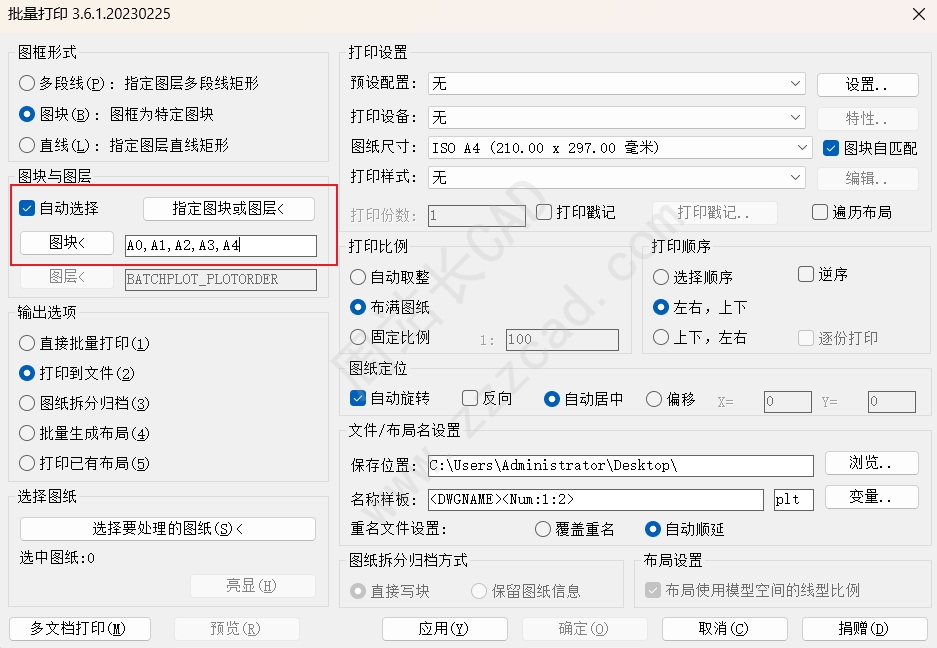Select 覆盖重名 rename option

[543, 529]
